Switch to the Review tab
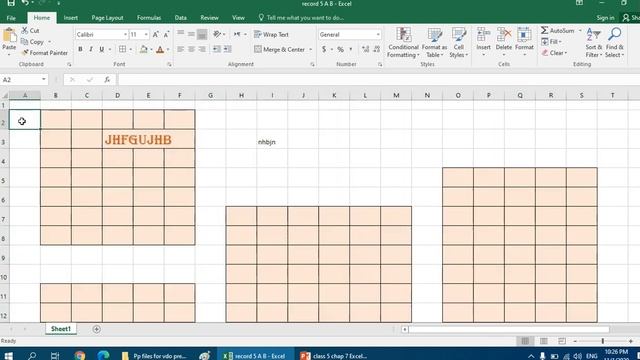This screenshot has height=360, width=640. (x=209, y=18)
